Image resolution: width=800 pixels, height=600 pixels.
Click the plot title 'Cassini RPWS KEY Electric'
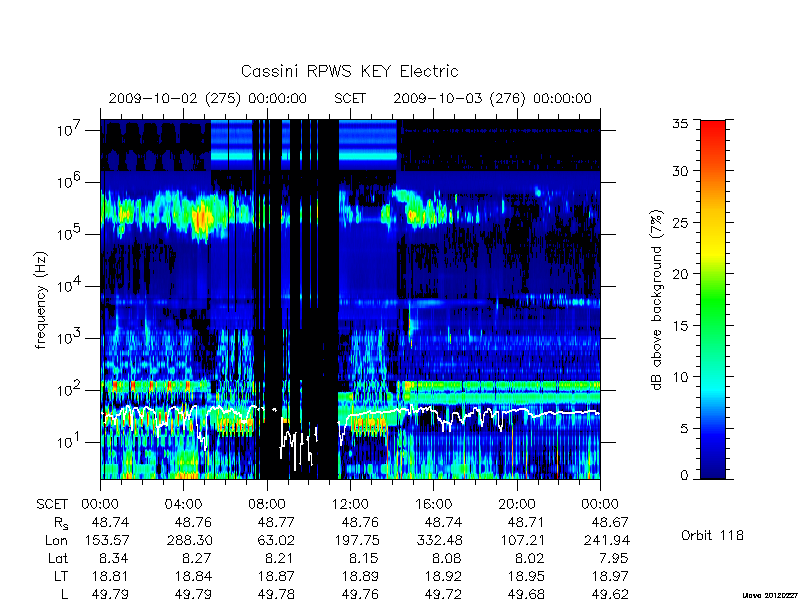(349, 71)
